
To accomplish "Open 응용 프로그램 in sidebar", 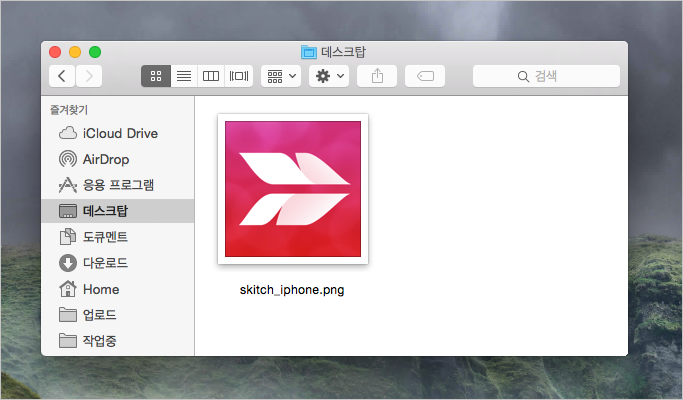I will 118,185.
